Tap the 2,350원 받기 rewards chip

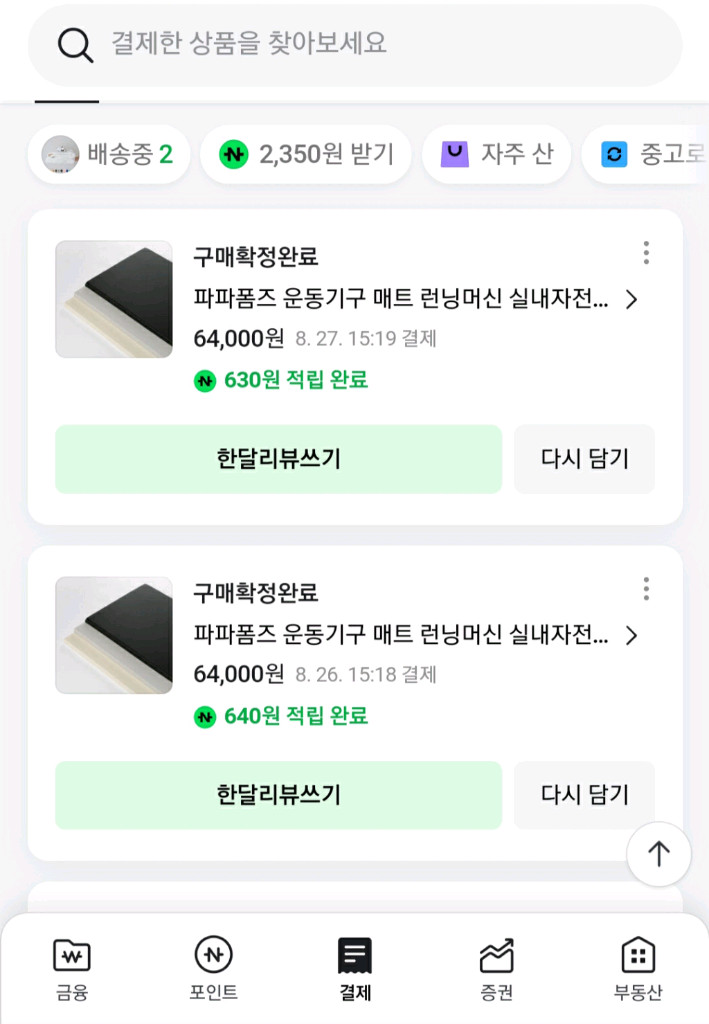[x=305, y=154]
